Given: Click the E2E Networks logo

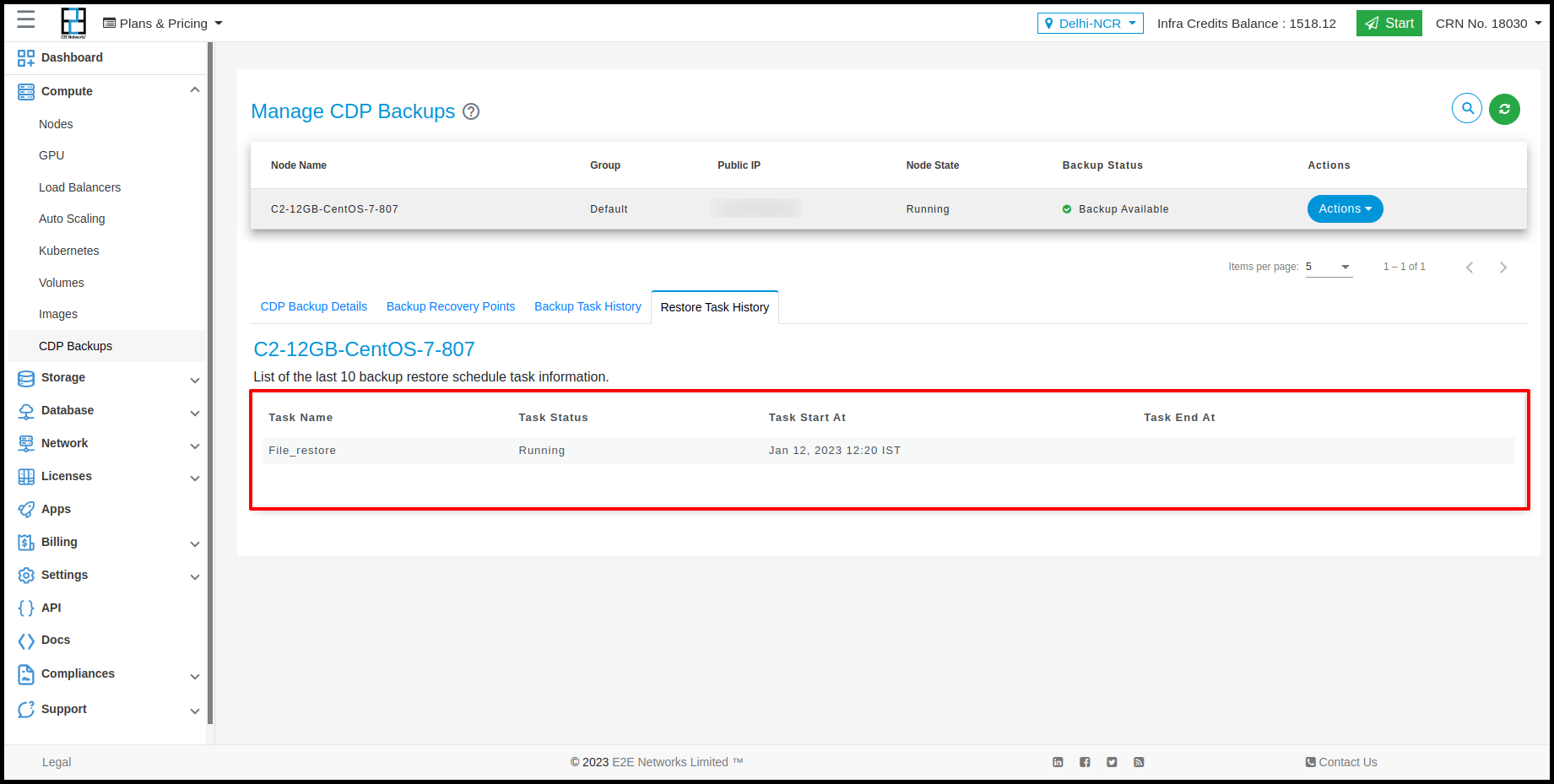Looking at the screenshot, I should pyautogui.click(x=73, y=23).
